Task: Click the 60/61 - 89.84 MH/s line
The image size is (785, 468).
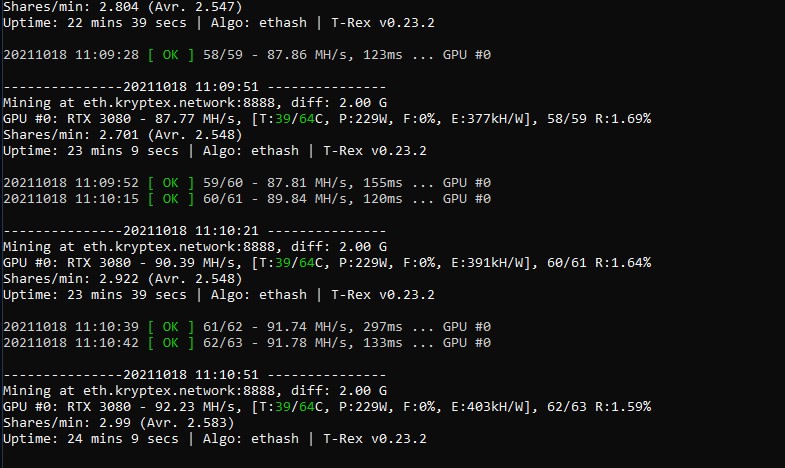Action: coord(247,199)
